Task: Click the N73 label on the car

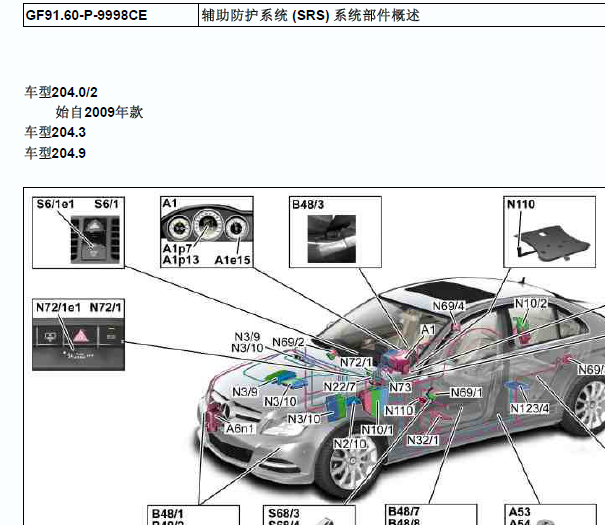Action: click(x=400, y=387)
